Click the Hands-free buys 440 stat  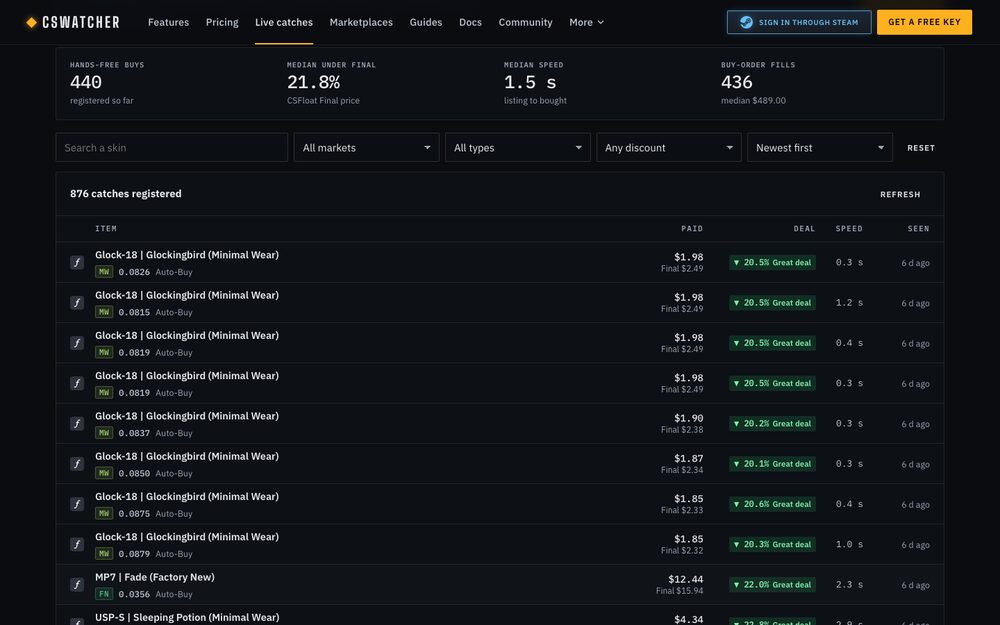[x=107, y=82]
